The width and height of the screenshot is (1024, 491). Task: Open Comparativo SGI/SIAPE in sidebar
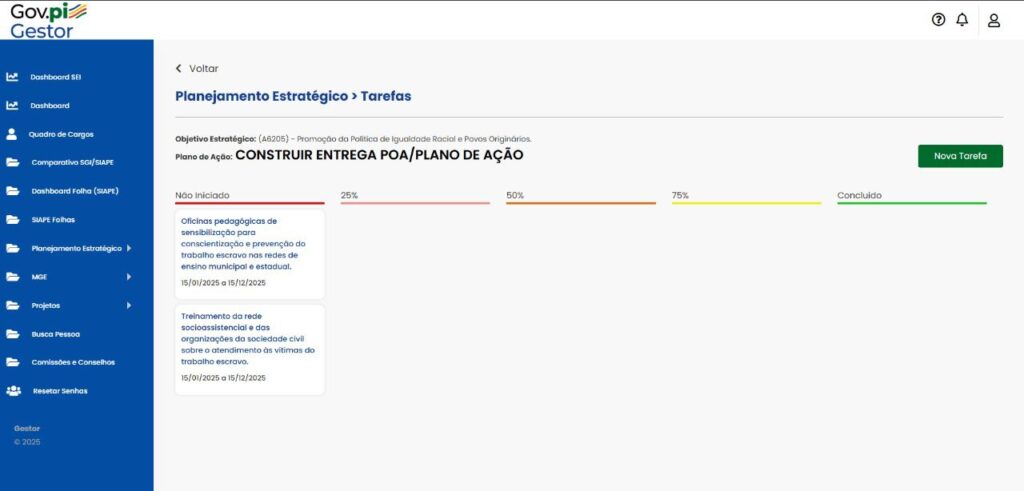pos(72,163)
